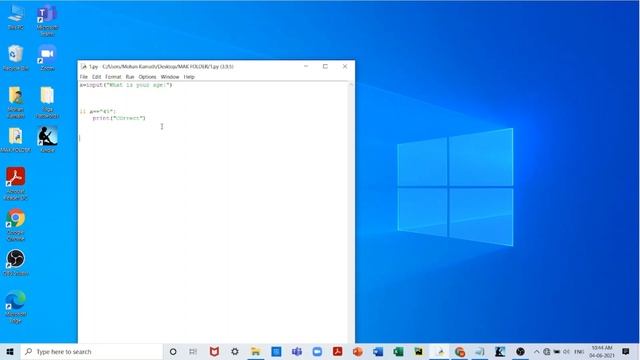Select the Mohan Kamath user folder icon

(x=16, y=102)
